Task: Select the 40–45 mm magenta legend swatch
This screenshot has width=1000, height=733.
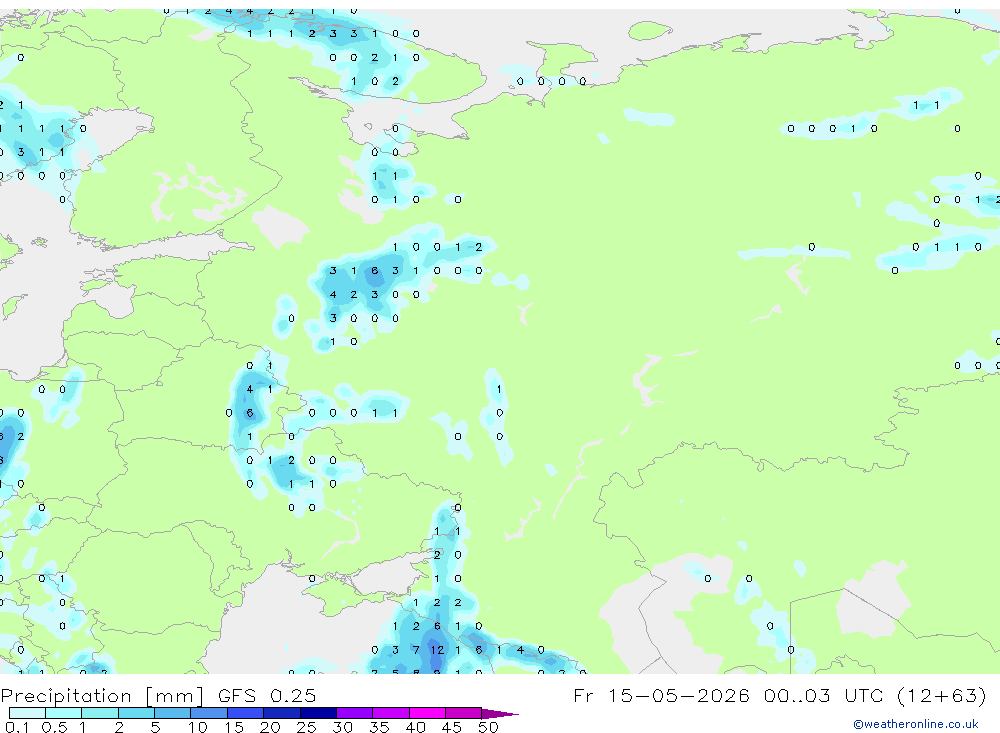Action: (427, 713)
